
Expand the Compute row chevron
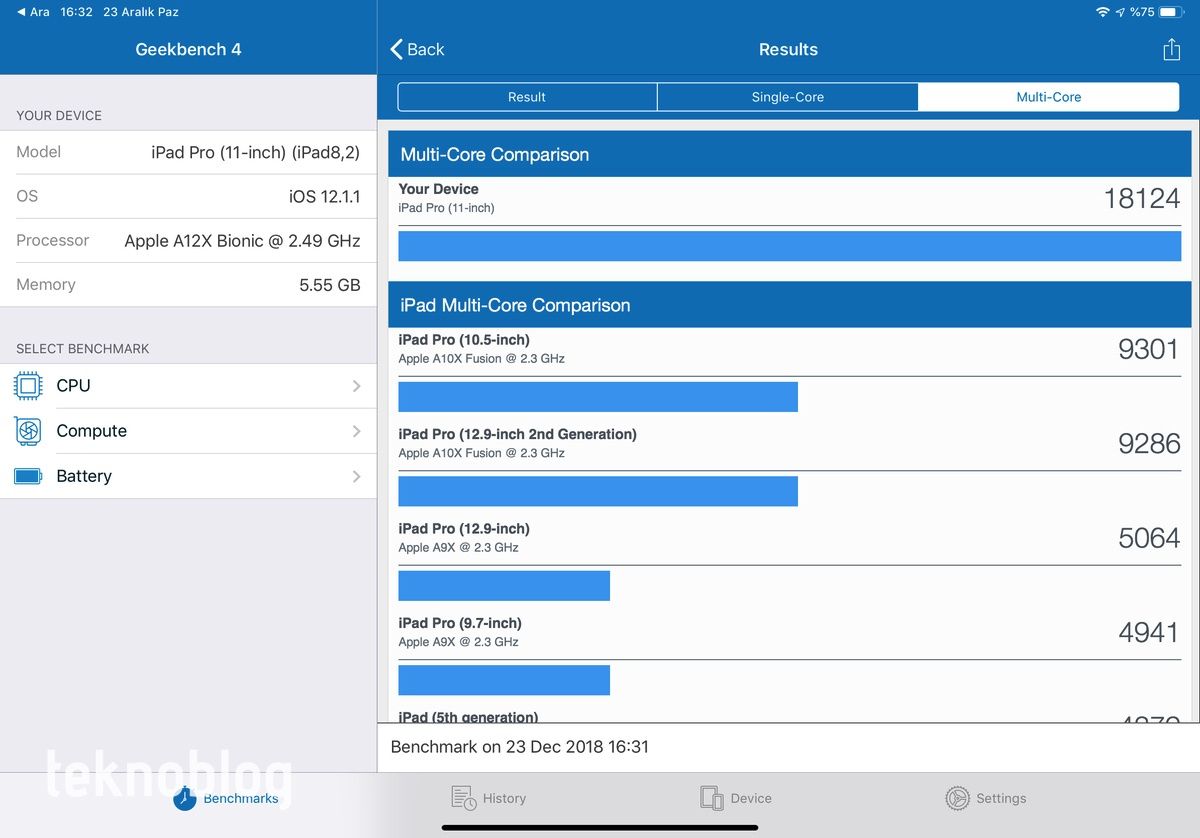(x=356, y=431)
